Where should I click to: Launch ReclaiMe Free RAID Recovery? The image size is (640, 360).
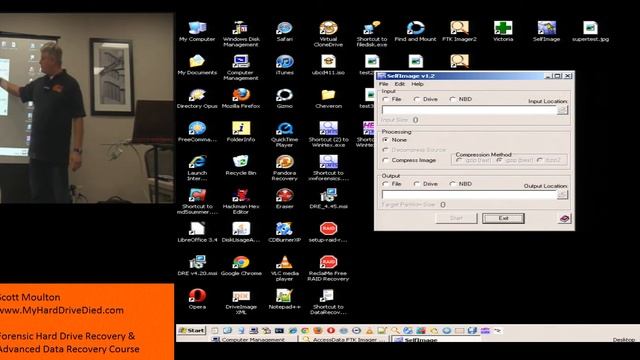(x=328, y=268)
